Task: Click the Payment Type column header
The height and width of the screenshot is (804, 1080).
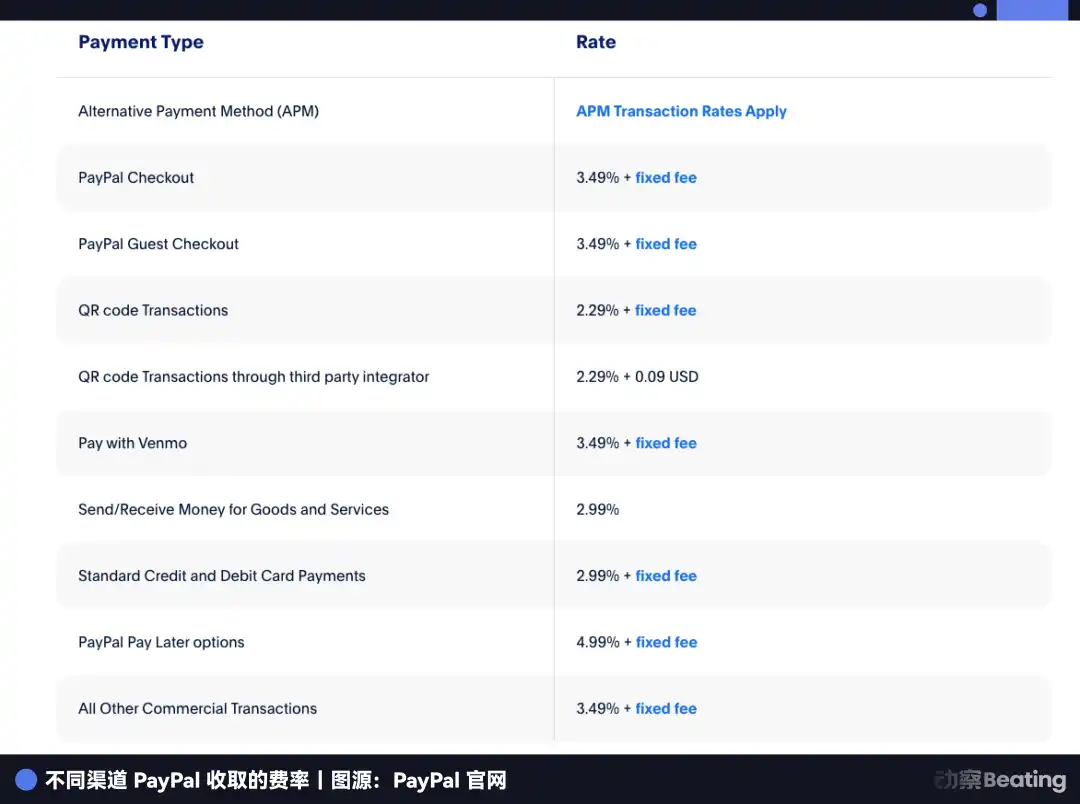Action: coord(140,42)
